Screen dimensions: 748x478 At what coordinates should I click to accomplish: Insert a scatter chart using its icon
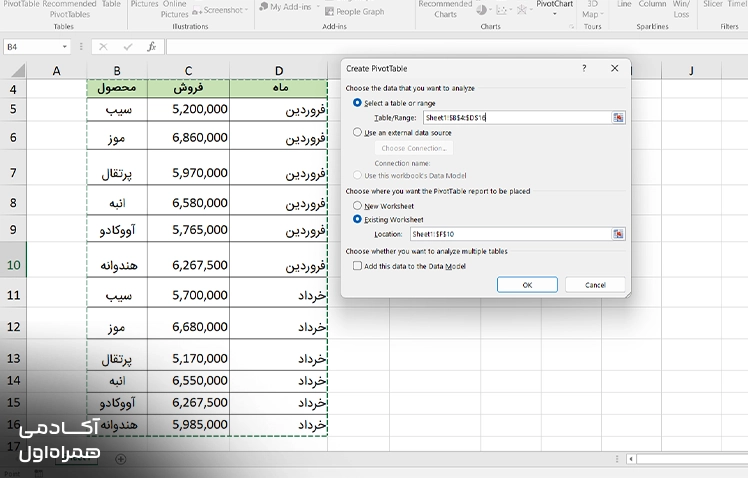tap(501, 10)
